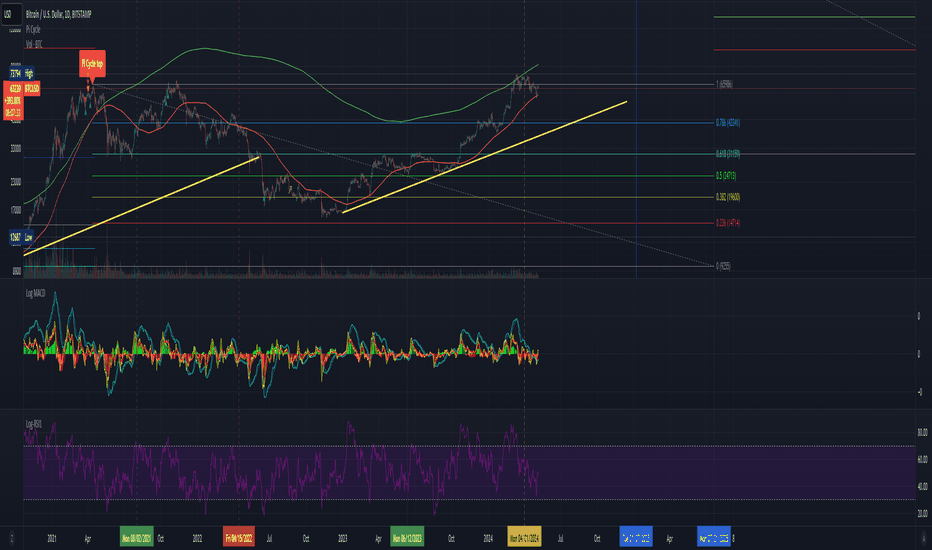This screenshot has height=550, width=932.
Task: Click the High price label
Action: (x=29, y=74)
